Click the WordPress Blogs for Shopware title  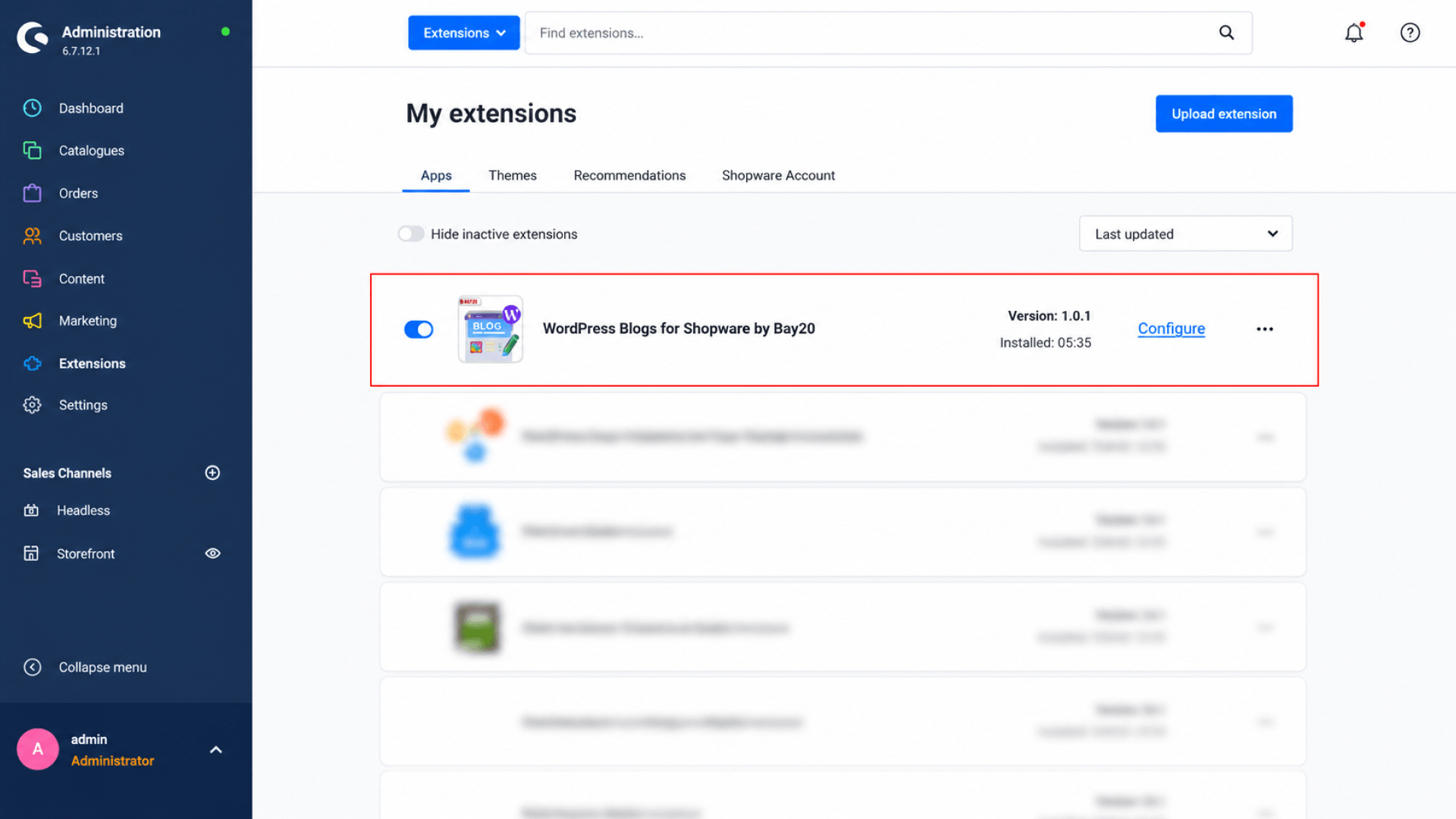click(x=679, y=328)
